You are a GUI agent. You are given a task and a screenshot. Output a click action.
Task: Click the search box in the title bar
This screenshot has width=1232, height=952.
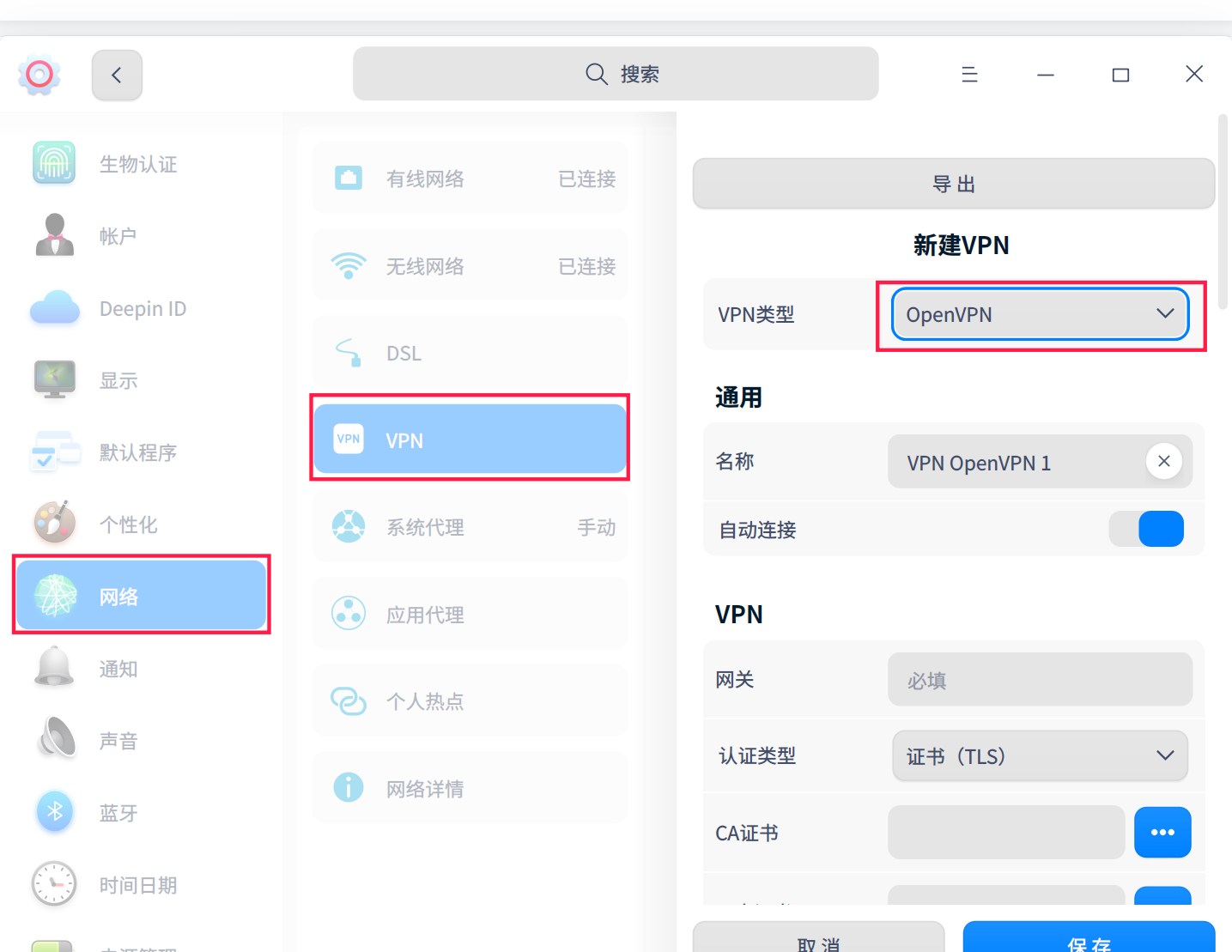click(x=616, y=74)
